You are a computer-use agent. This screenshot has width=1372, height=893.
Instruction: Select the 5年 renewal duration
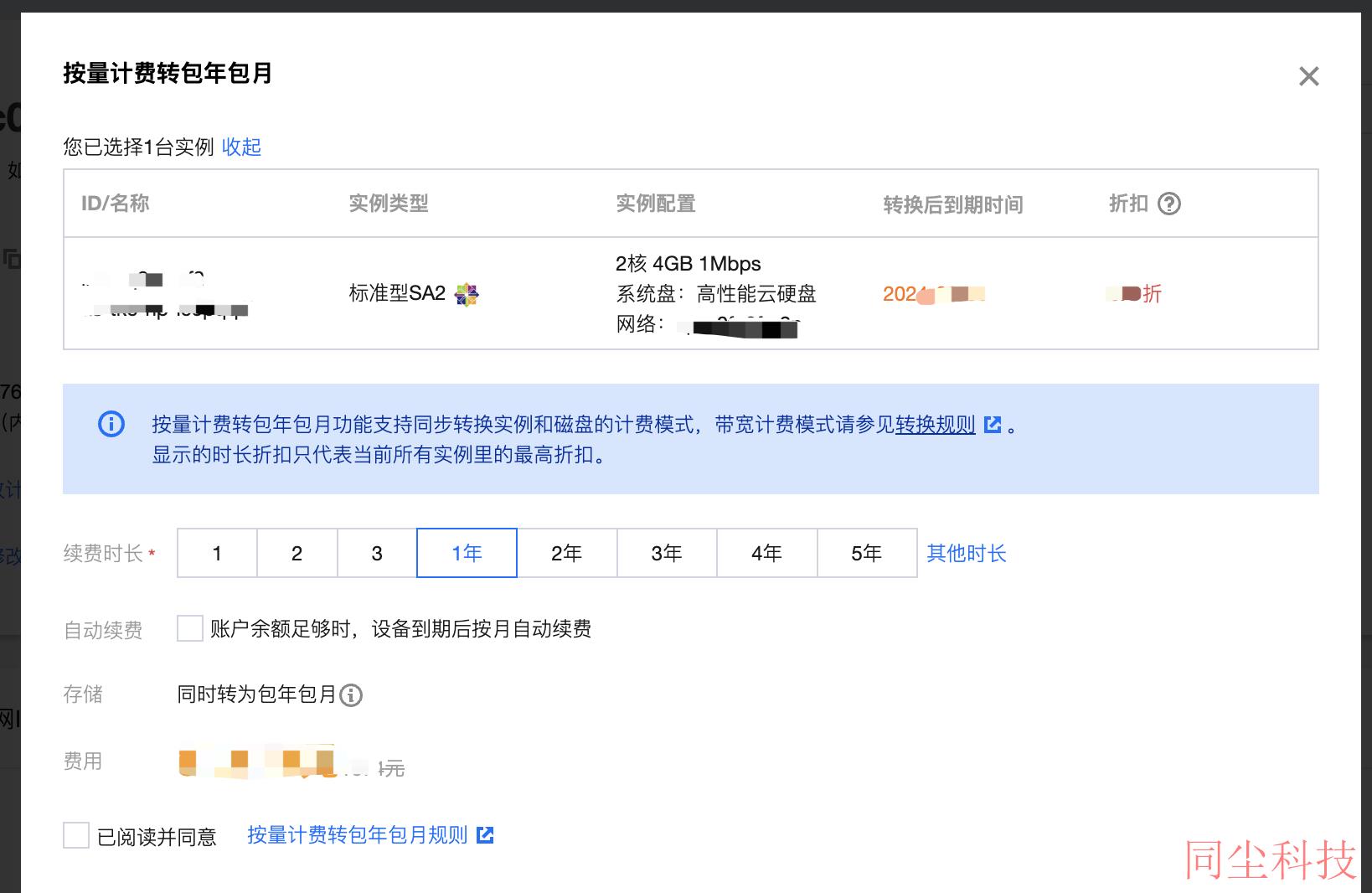pos(867,553)
